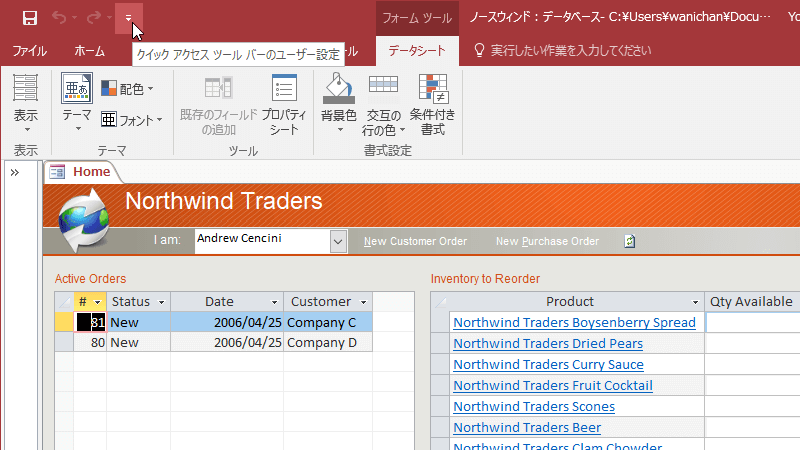Image resolution: width=800 pixels, height=450 pixels.
Task: Click New Purchase Order link
Action: [x=547, y=241]
